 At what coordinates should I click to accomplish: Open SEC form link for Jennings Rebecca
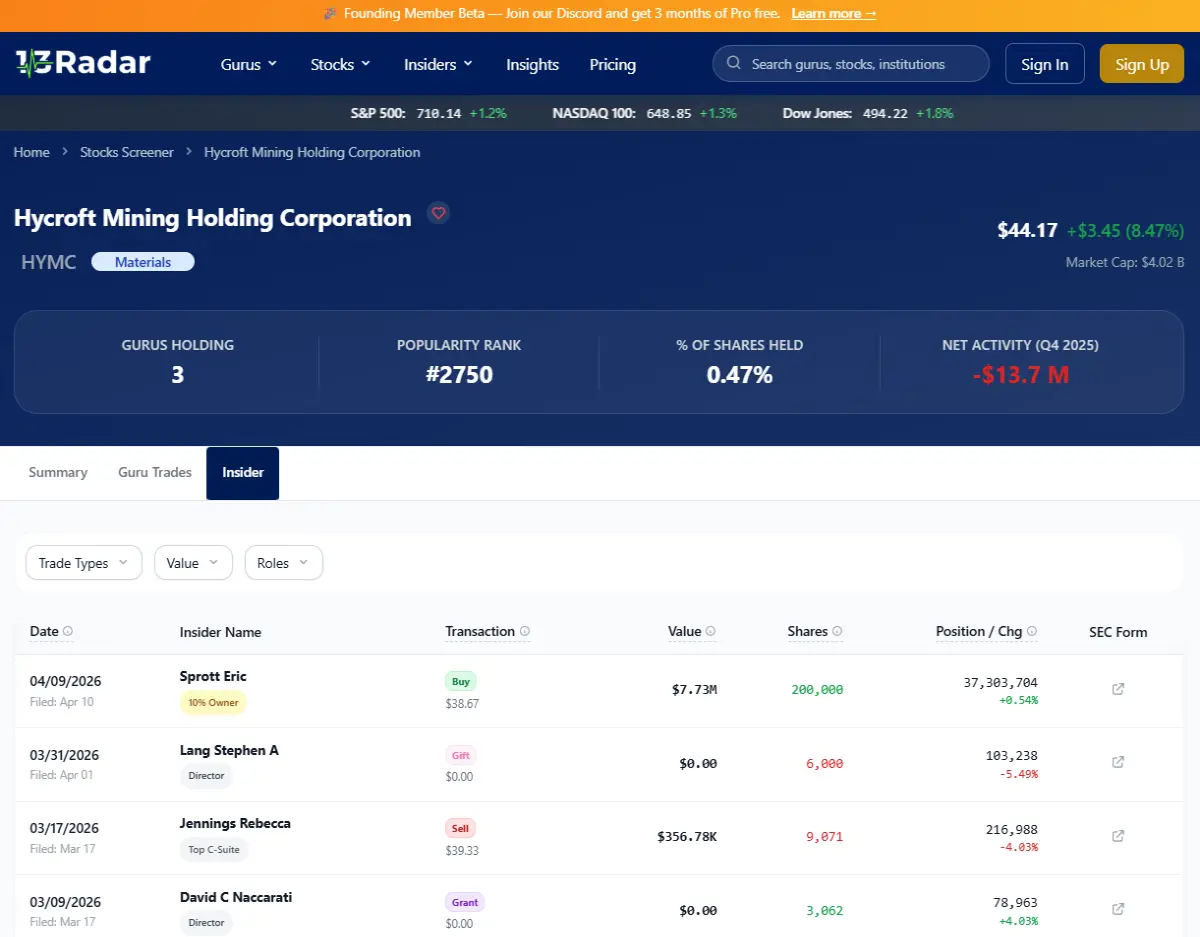click(x=1118, y=836)
